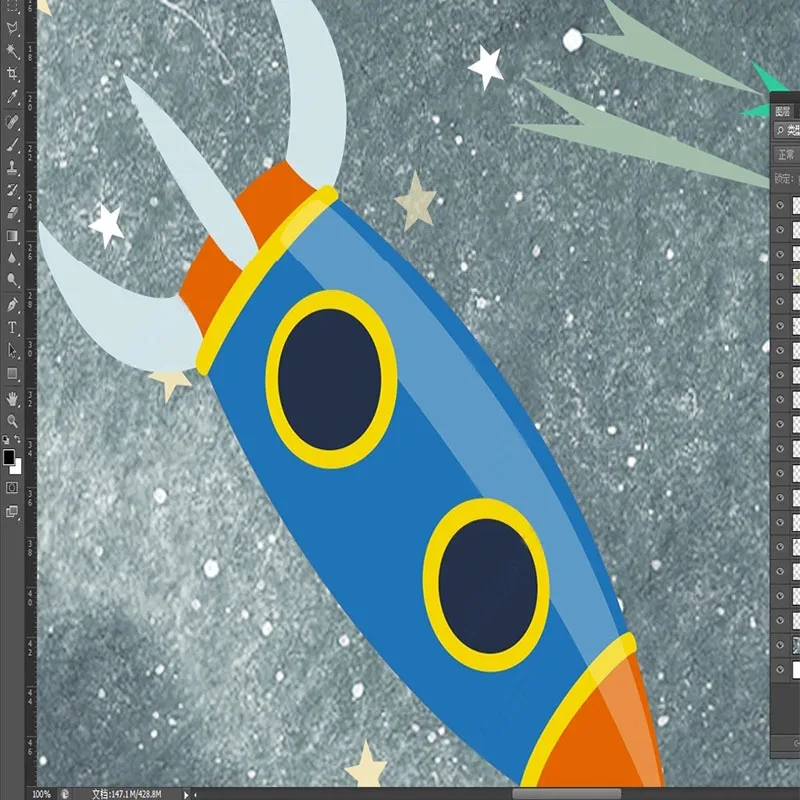Screen dimensions: 800x800
Task: Choose the Rectangle shape tool
Action: coord(12,373)
